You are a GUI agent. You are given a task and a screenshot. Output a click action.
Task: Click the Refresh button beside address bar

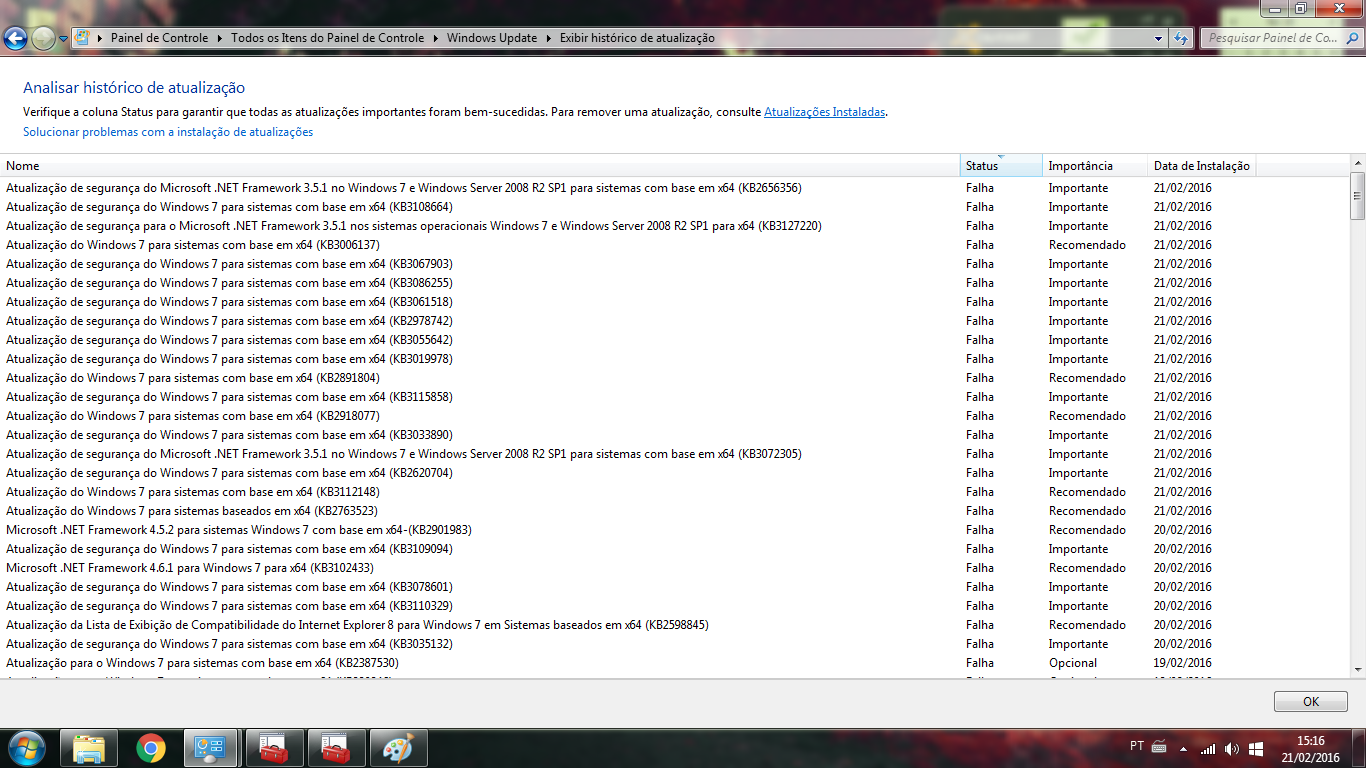coord(1181,38)
